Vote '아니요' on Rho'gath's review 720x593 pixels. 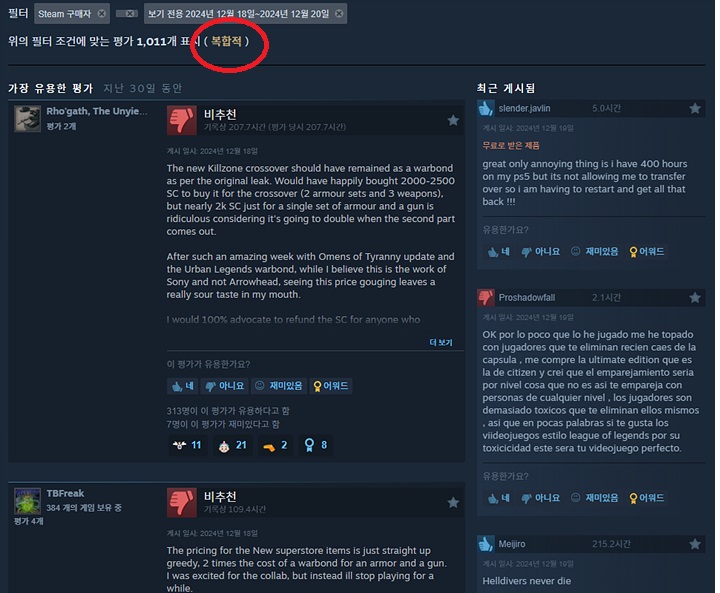225,386
